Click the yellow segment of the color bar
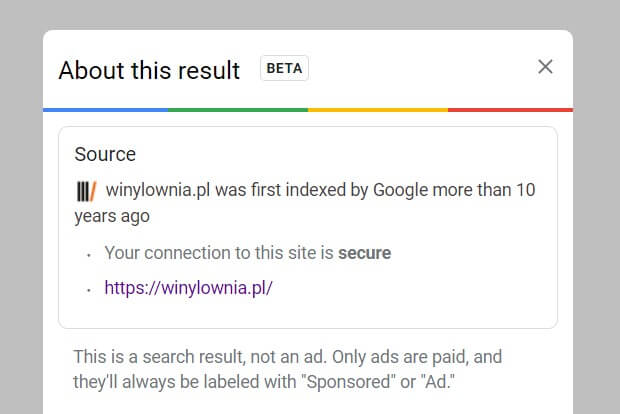 (x=378, y=110)
